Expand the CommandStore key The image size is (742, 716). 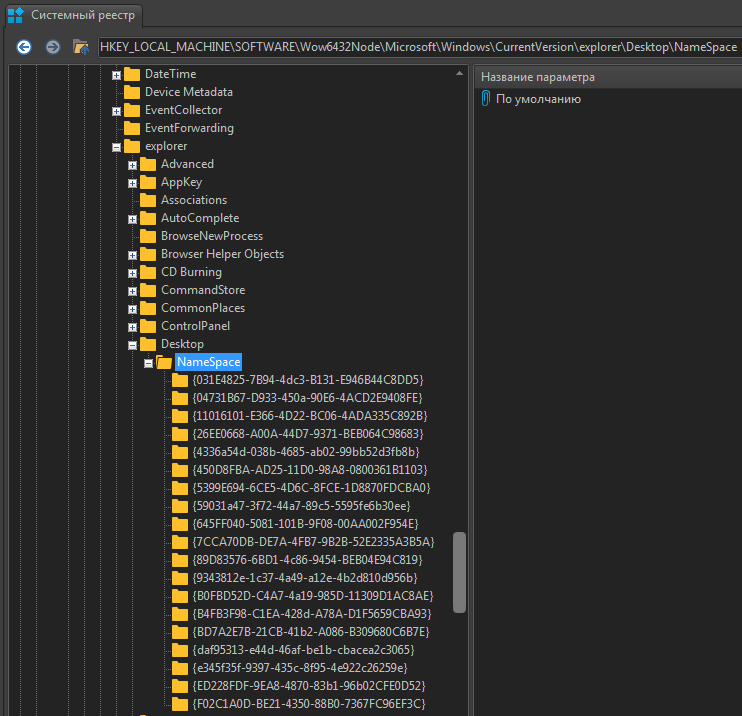132,291
